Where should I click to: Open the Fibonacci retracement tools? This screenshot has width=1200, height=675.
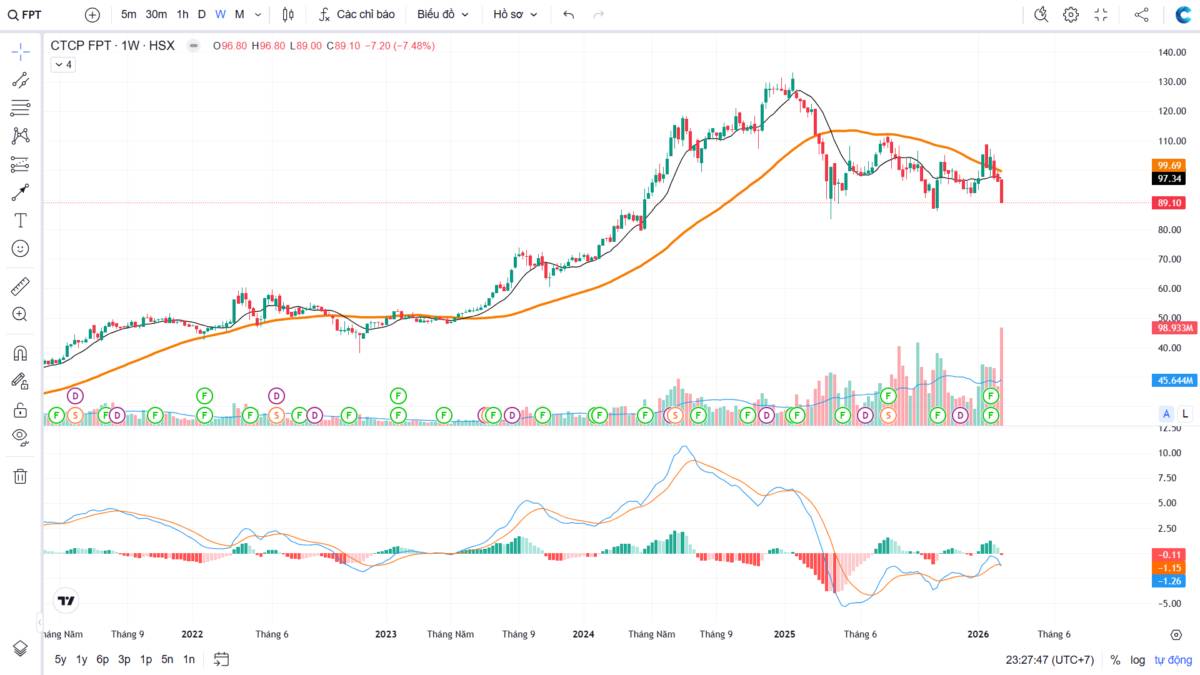click(x=20, y=108)
